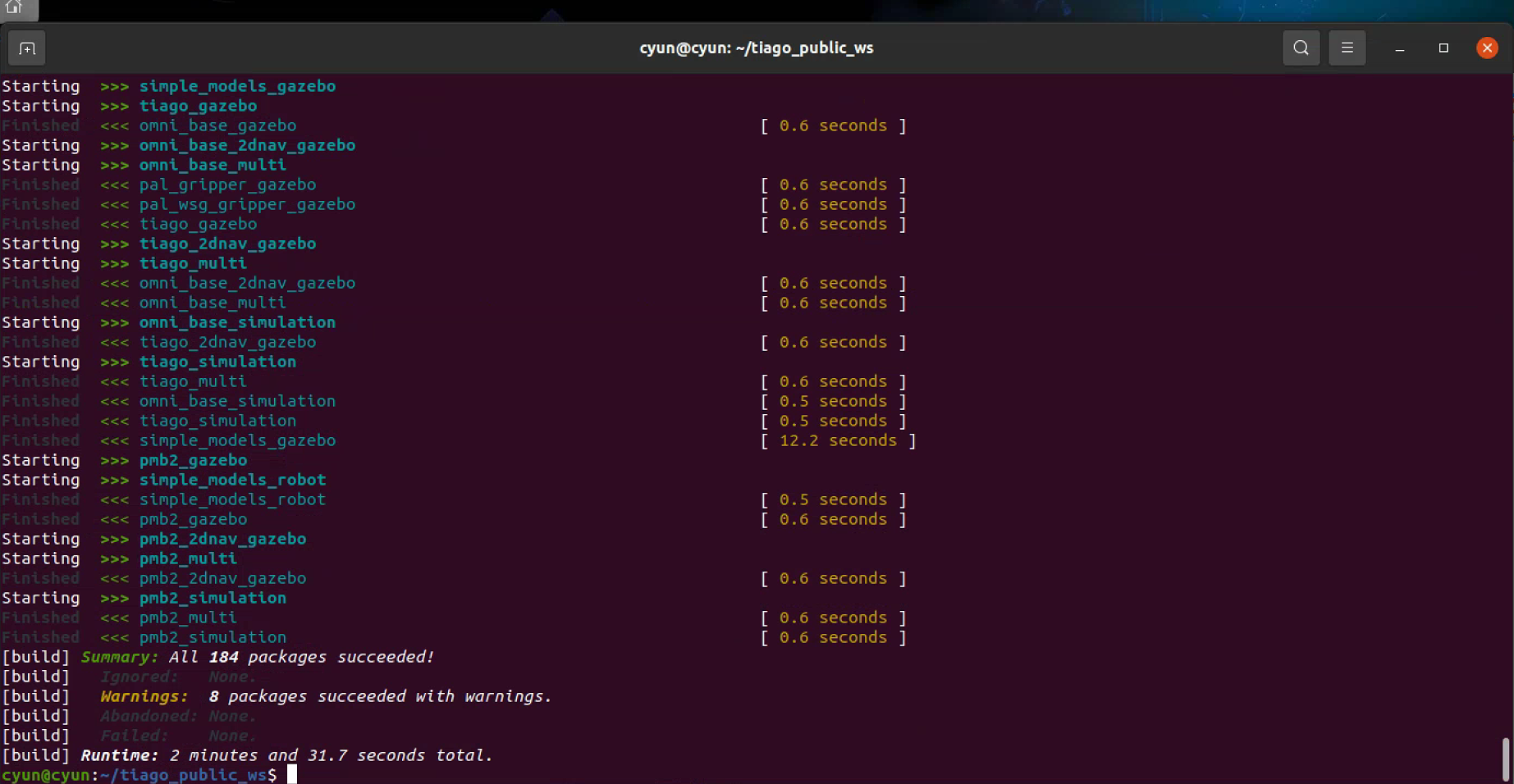Click the '0.6 seconds' time for omni_base_gazebo

(x=833, y=125)
